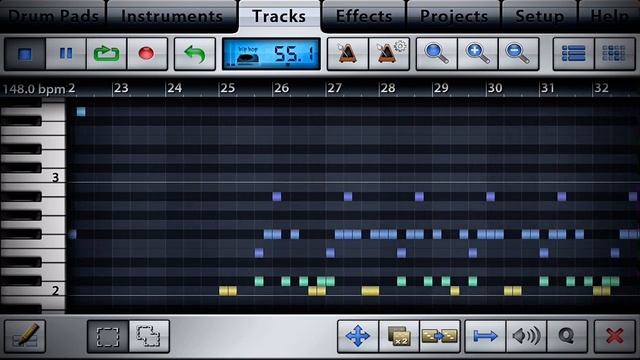Open the metronome settings with gear

tap(389, 54)
